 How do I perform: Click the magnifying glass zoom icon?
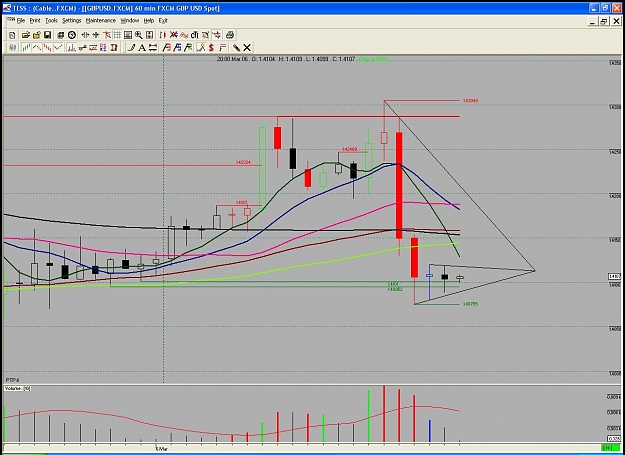[138, 35]
